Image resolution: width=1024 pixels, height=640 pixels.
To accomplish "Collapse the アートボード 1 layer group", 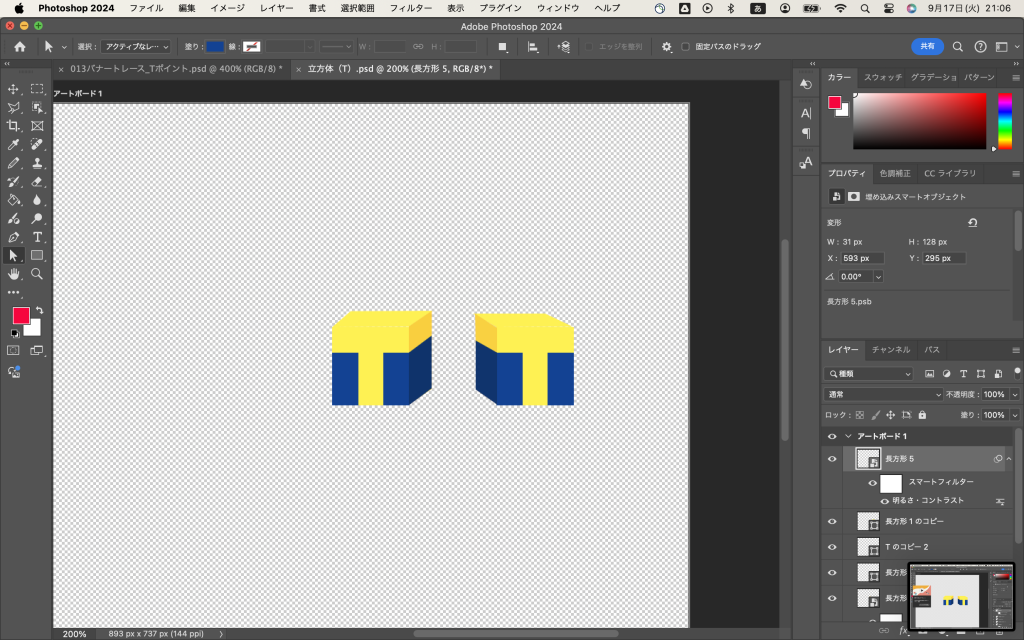I will pyautogui.click(x=849, y=437).
